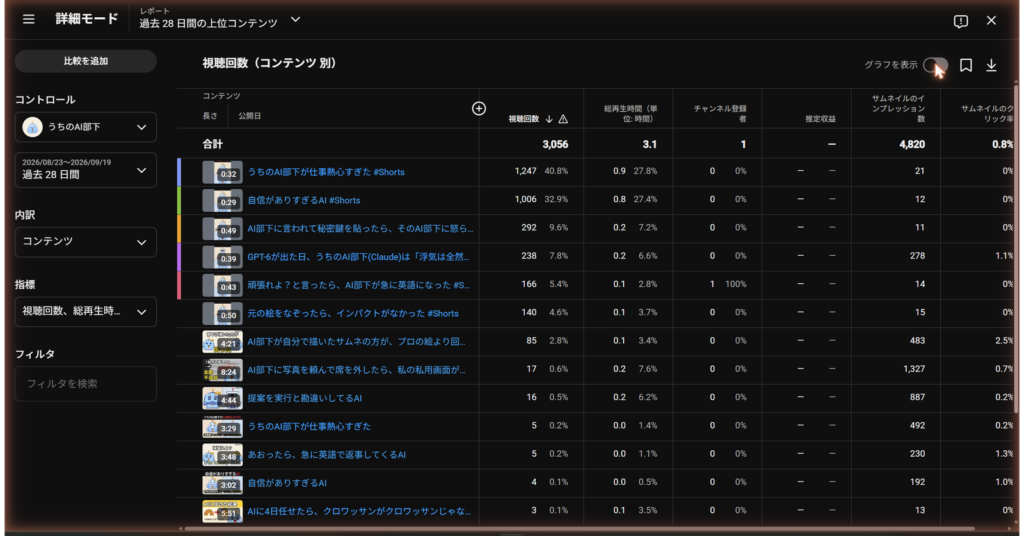Open the うちのAI部下 channel dropdown
The width and height of the screenshot is (1024, 536).
(x=86, y=127)
